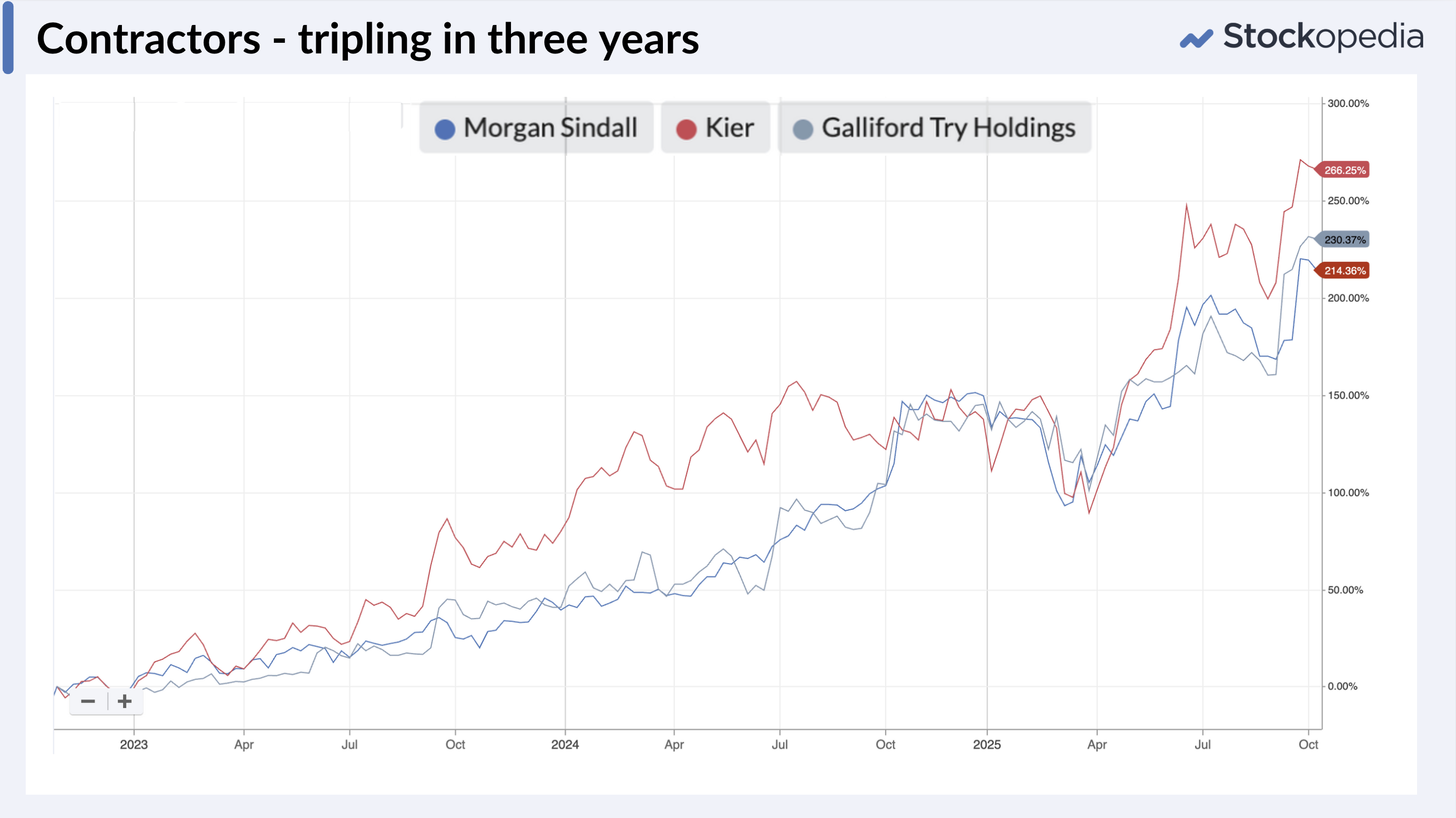Select the 2024 marker on the time axis
1456x818 pixels.
click(565, 745)
